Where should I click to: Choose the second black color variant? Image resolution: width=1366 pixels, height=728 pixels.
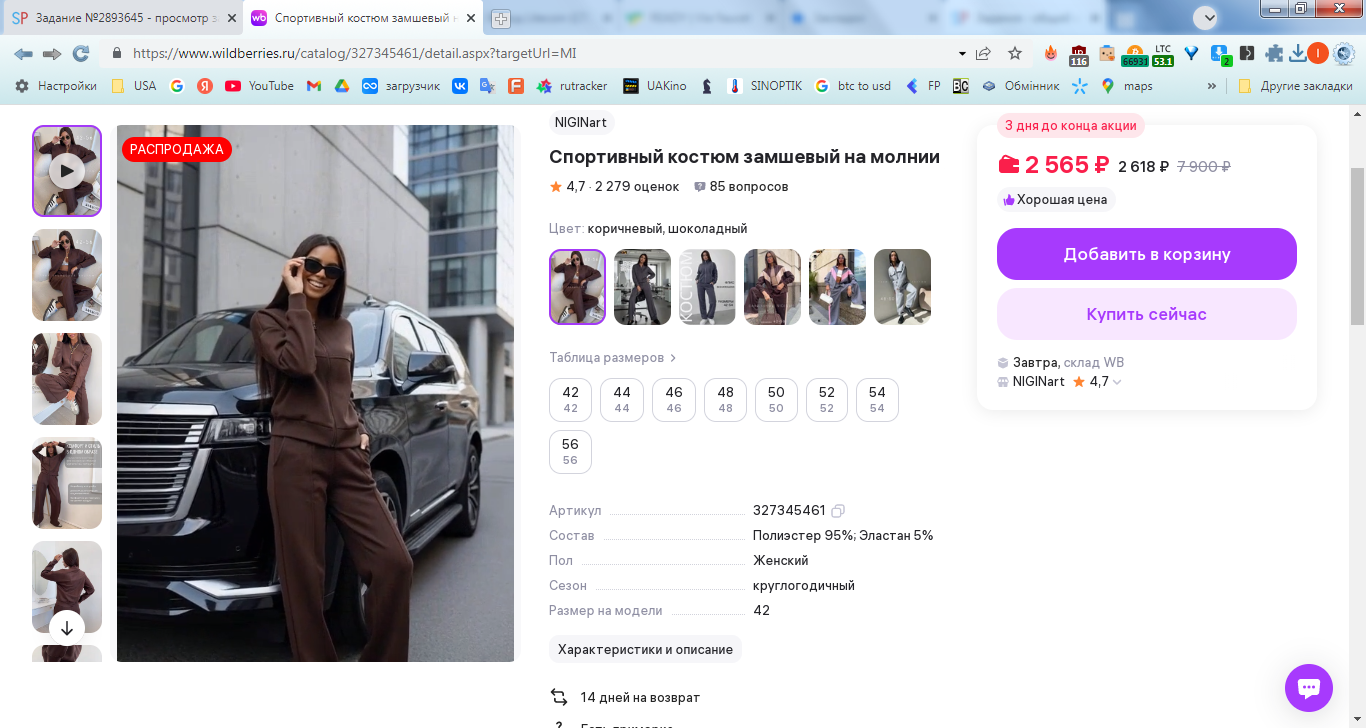pyautogui.click(x=642, y=287)
